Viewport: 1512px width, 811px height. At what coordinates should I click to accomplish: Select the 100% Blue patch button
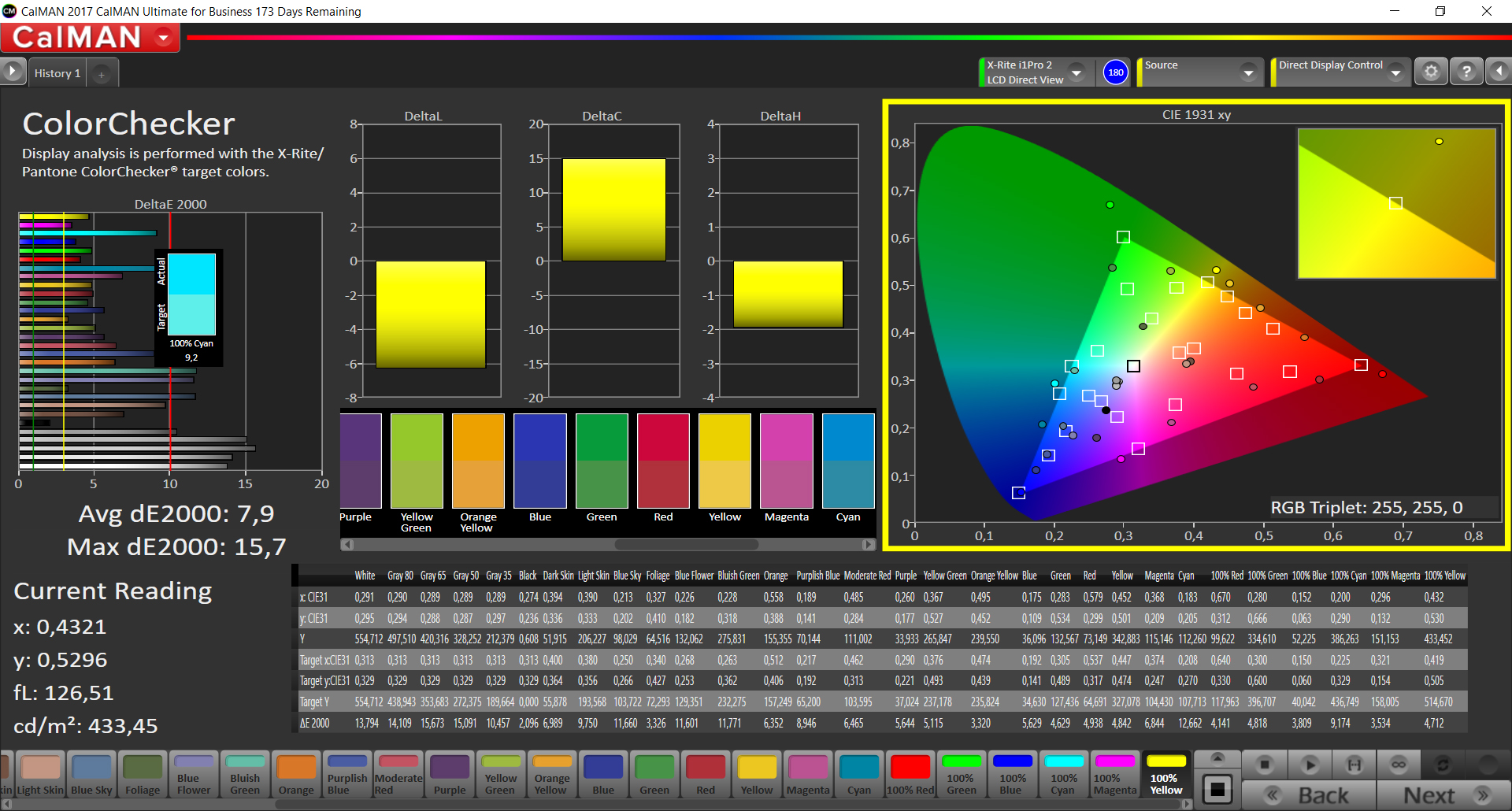1013,775
